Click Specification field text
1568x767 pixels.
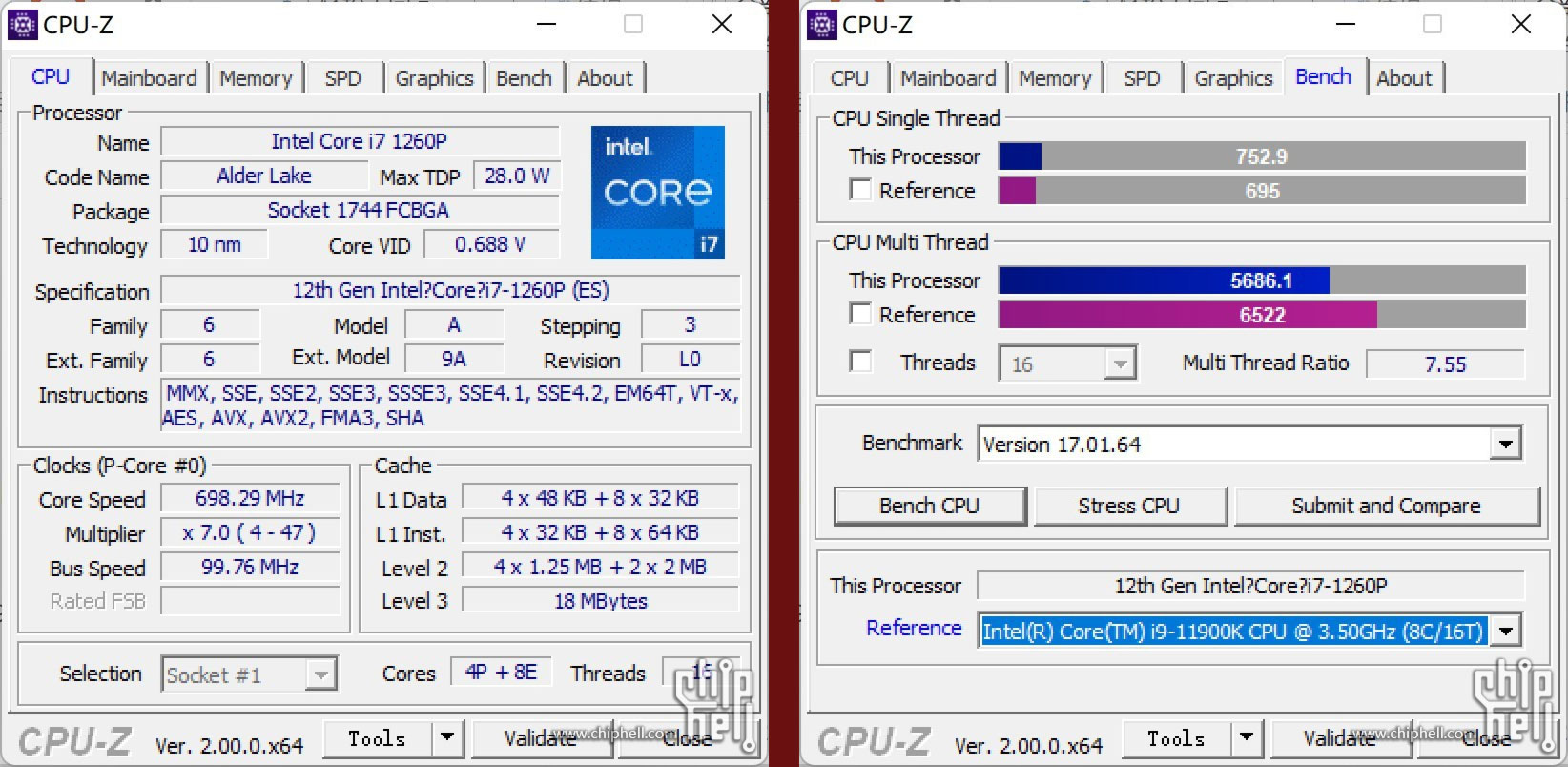click(x=450, y=290)
